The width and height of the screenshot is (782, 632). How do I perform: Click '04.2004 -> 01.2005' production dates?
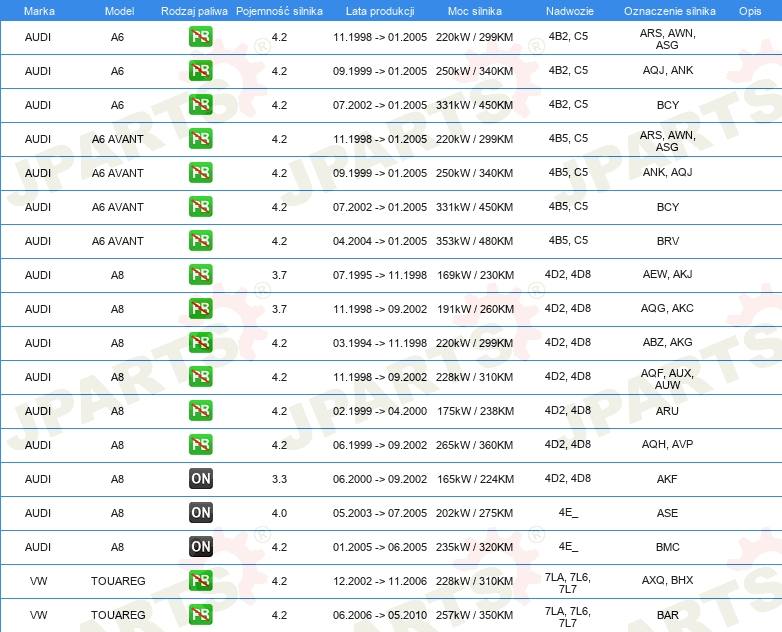pyautogui.click(x=380, y=241)
